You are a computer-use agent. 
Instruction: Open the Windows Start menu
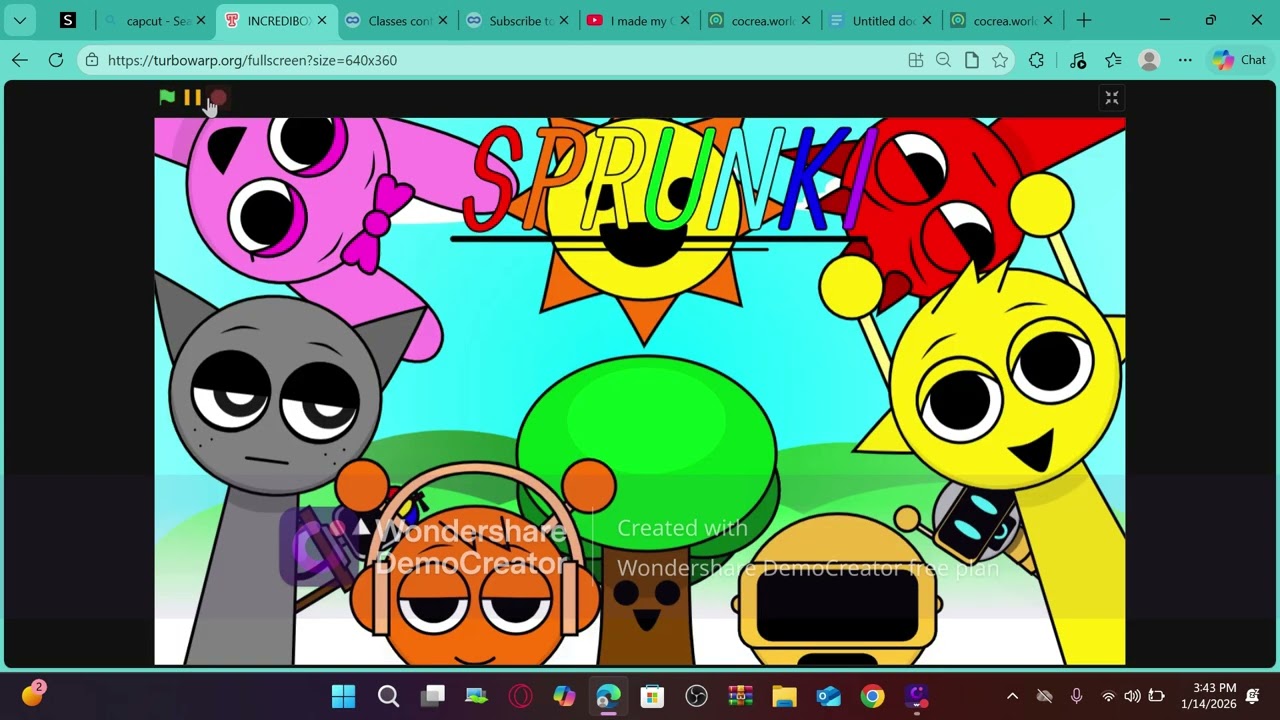pyautogui.click(x=343, y=696)
